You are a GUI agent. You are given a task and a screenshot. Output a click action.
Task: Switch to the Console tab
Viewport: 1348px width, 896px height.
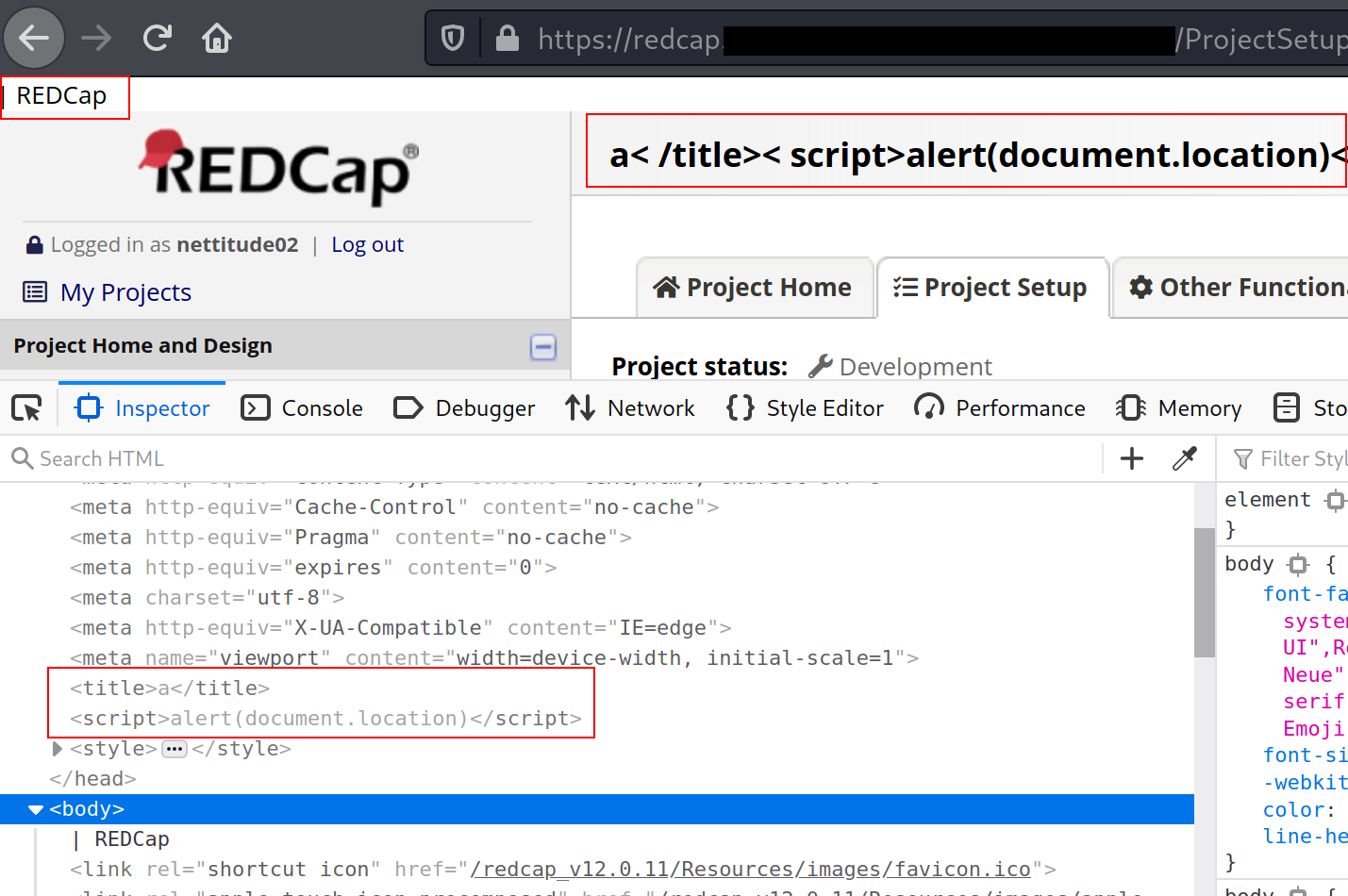303,408
